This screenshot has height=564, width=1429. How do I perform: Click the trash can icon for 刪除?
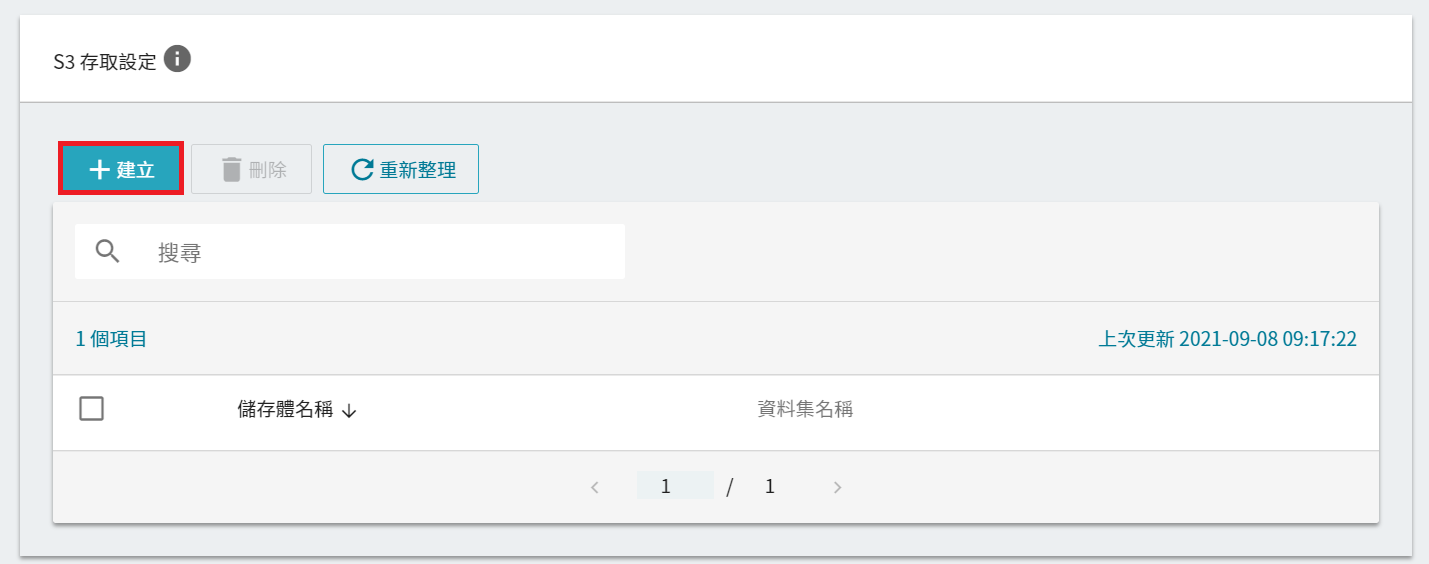tap(232, 170)
